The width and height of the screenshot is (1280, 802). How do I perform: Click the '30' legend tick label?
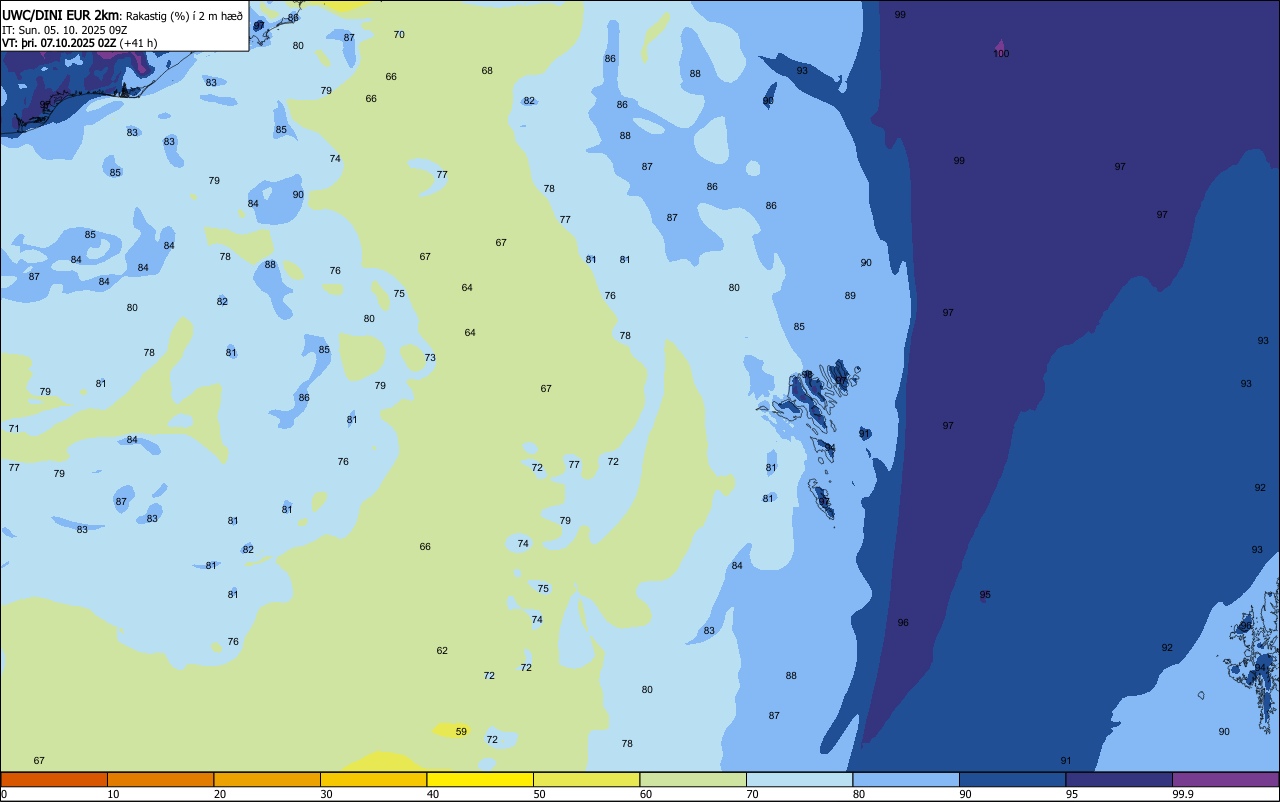pyautogui.click(x=326, y=794)
